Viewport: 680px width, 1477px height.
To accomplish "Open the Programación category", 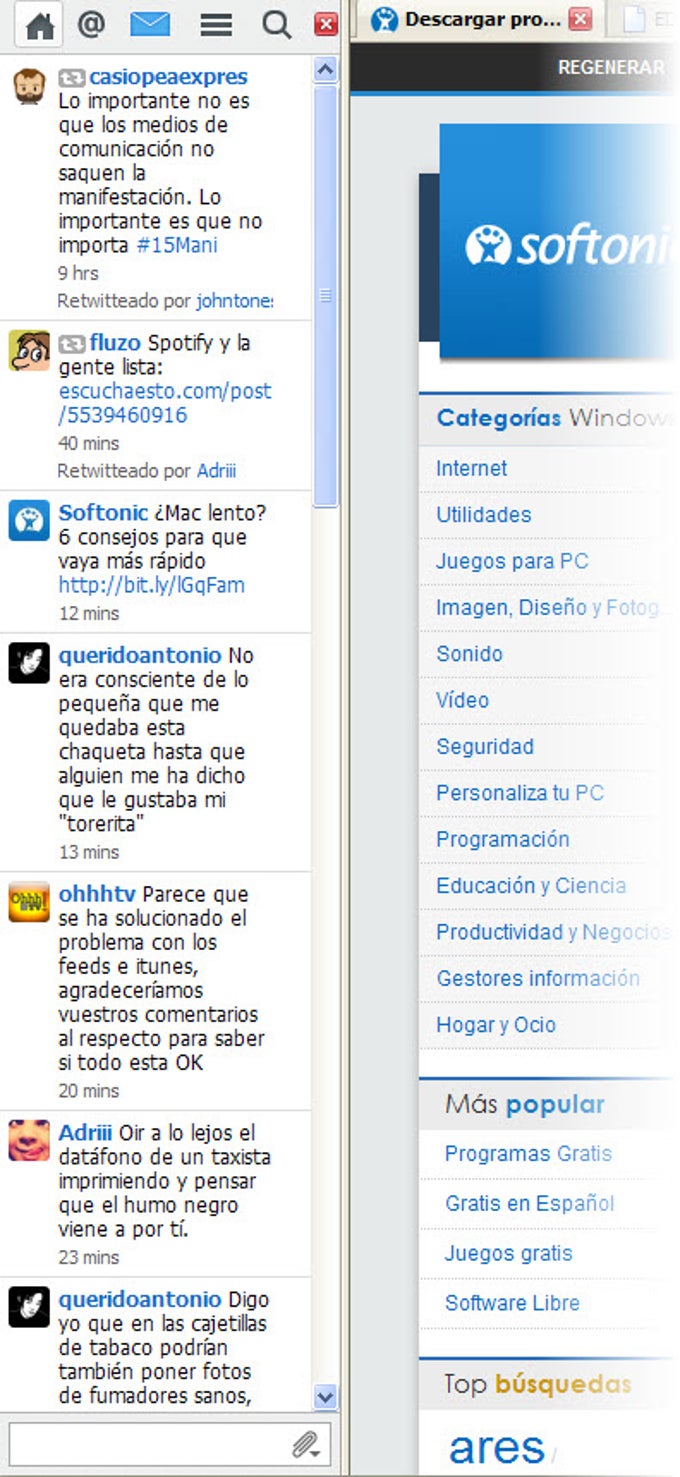I will (x=502, y=839).
